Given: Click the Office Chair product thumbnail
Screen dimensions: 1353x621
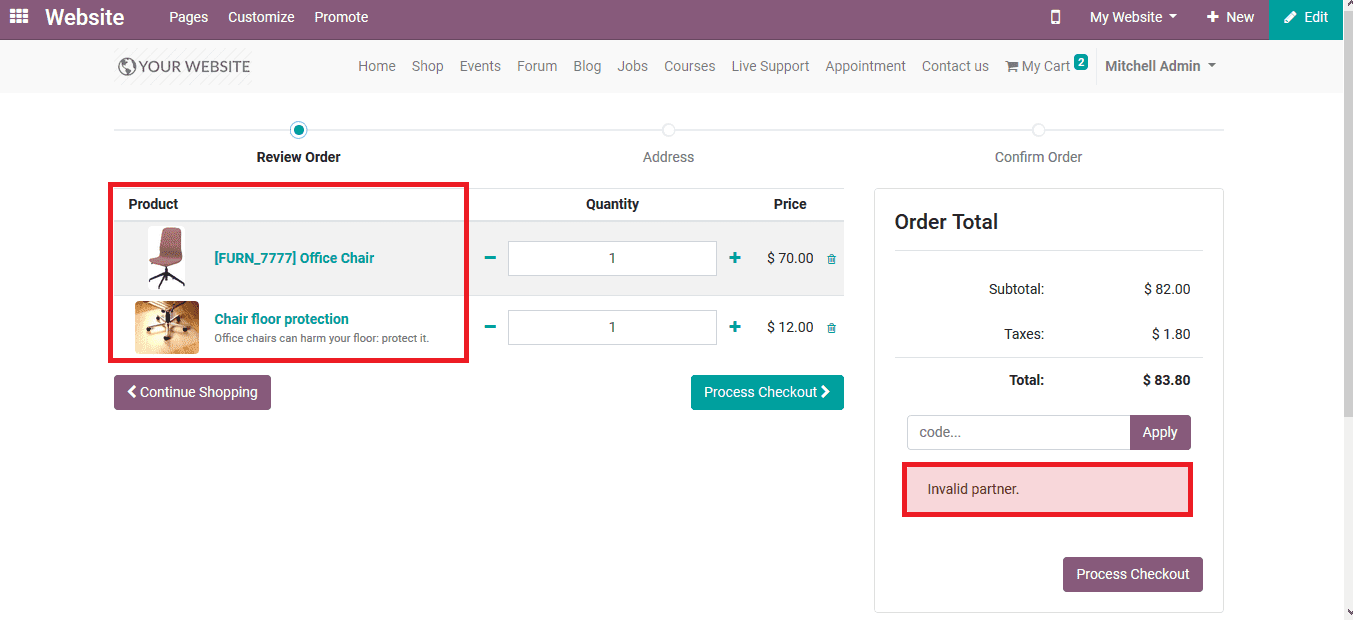Looking at the screenshot, I should tap(166, 258).
